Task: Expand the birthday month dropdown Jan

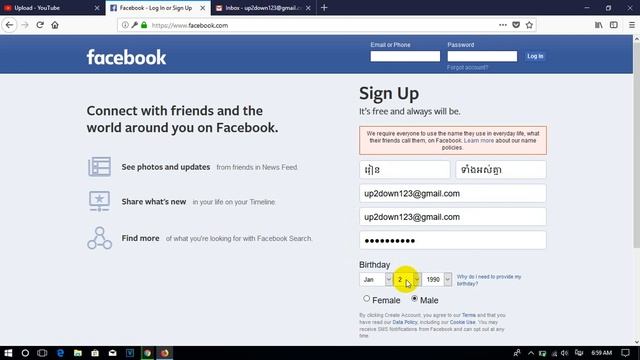Action: [376, 280]
